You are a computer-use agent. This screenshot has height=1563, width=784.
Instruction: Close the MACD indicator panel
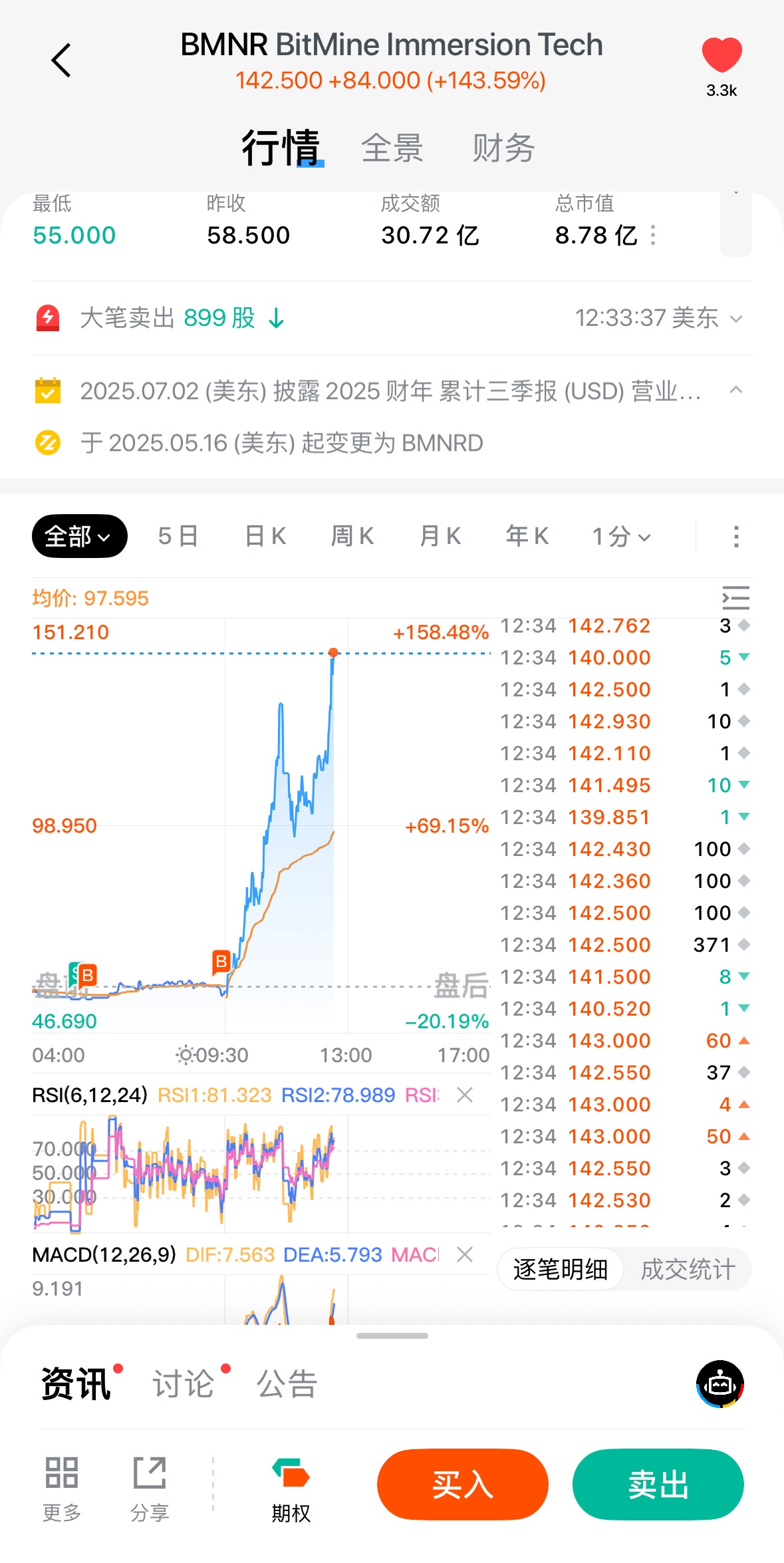coord(465,1254)
